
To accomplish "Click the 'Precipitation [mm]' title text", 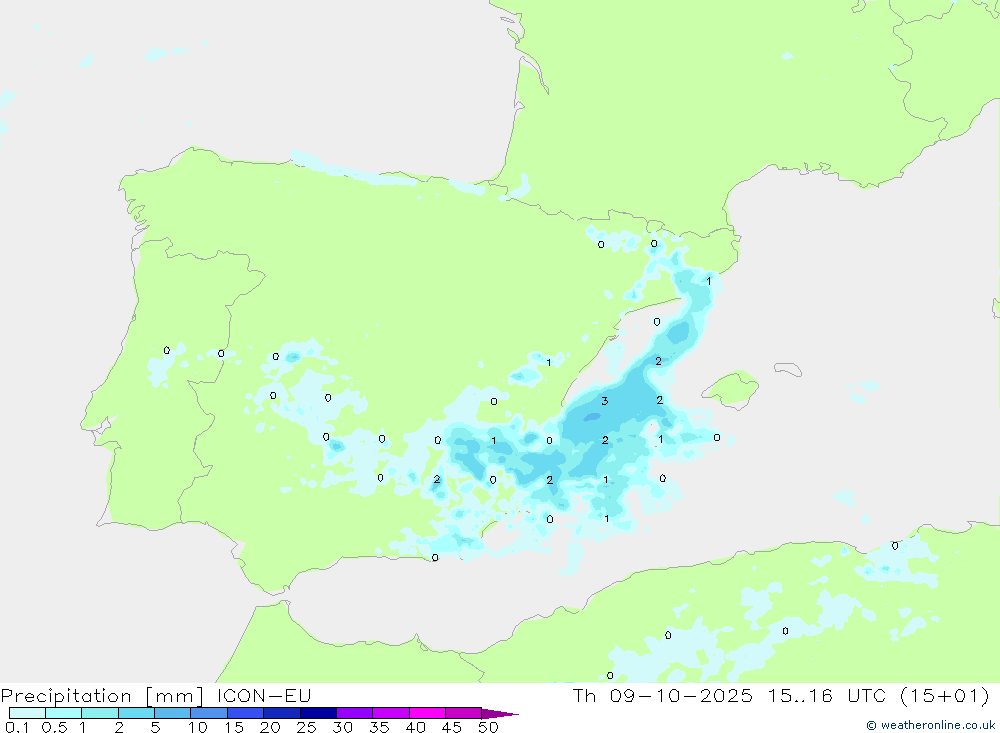I will coord(102,696).
